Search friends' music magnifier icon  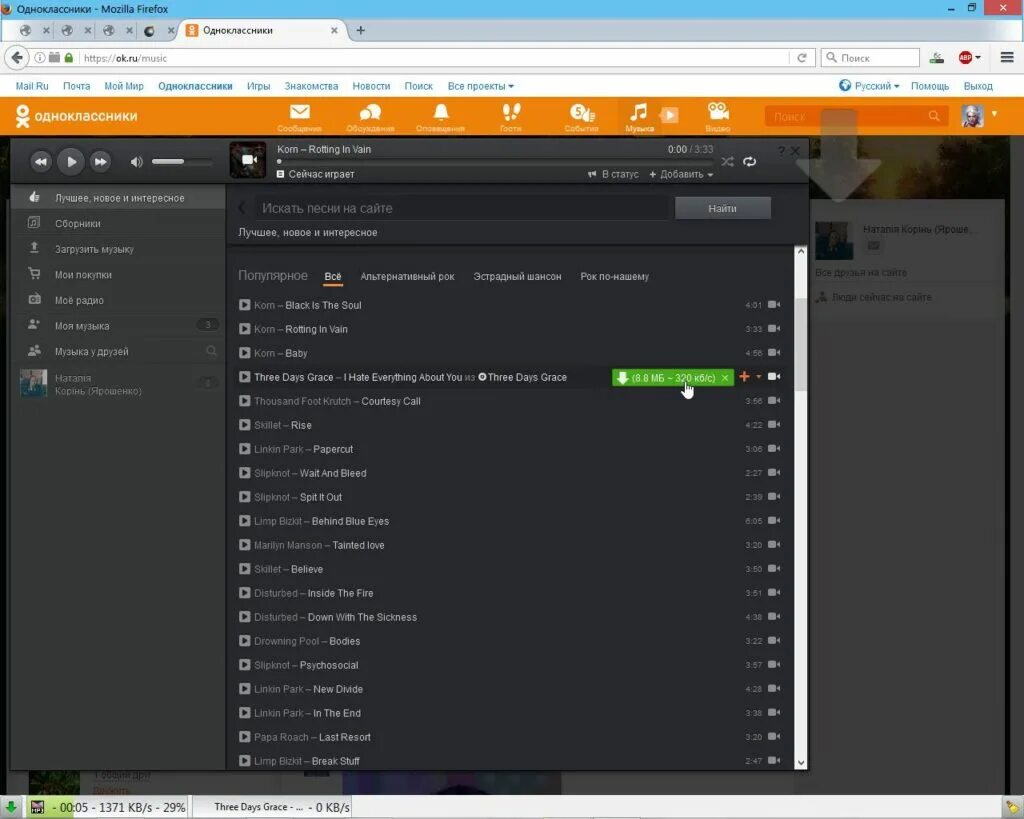click(211, 351)
